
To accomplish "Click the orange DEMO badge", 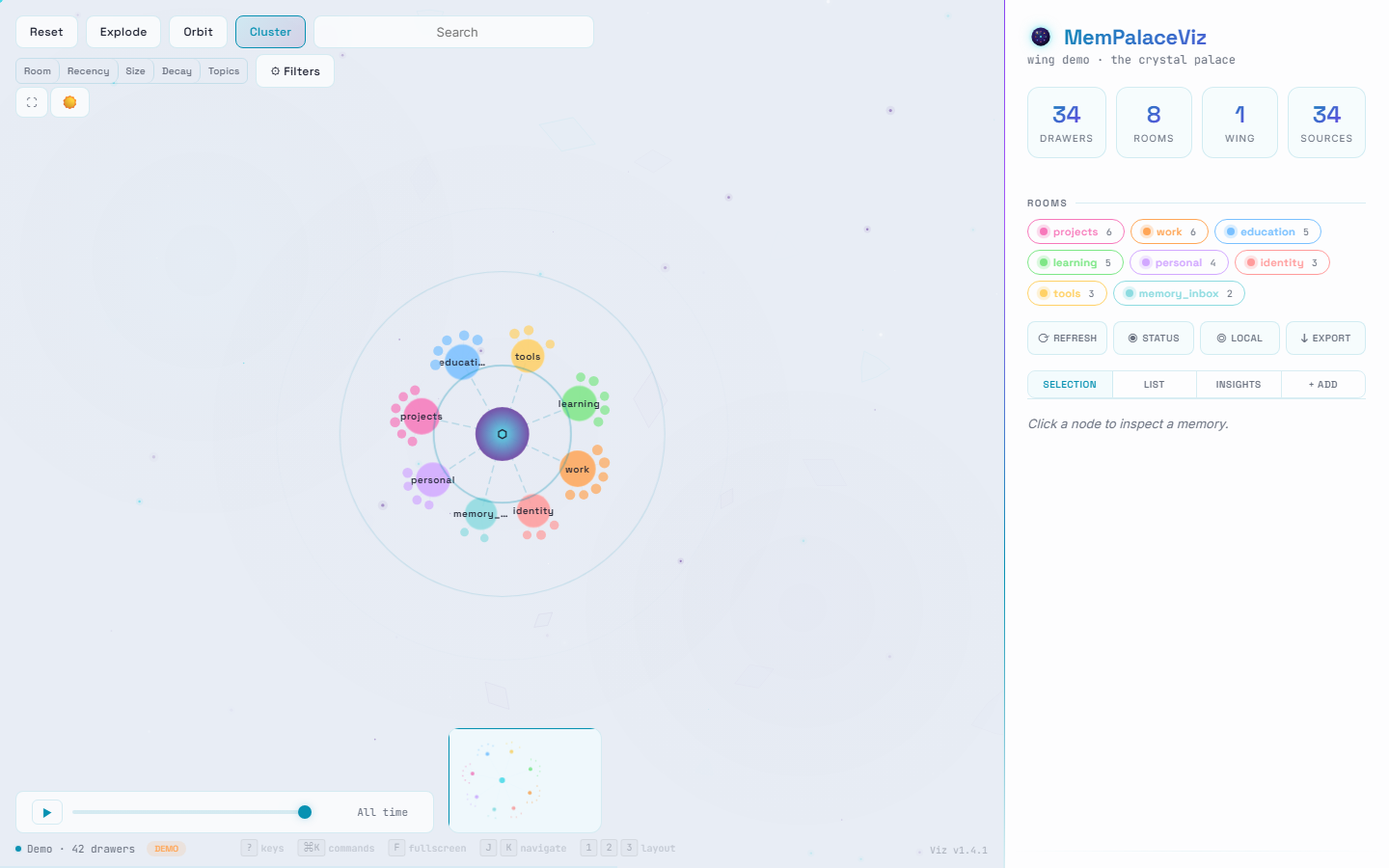I will coord(167,849).
